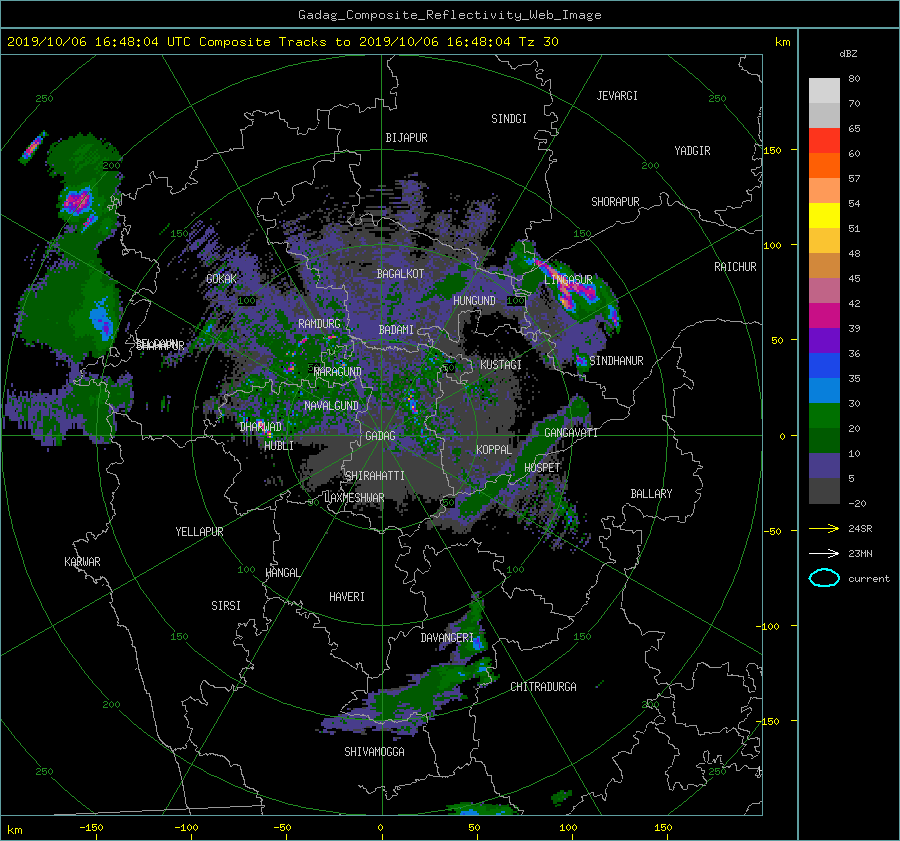900x841 pixels.
Task: Click the CHITRADURGA city label
Action: (x=543, y=687)
